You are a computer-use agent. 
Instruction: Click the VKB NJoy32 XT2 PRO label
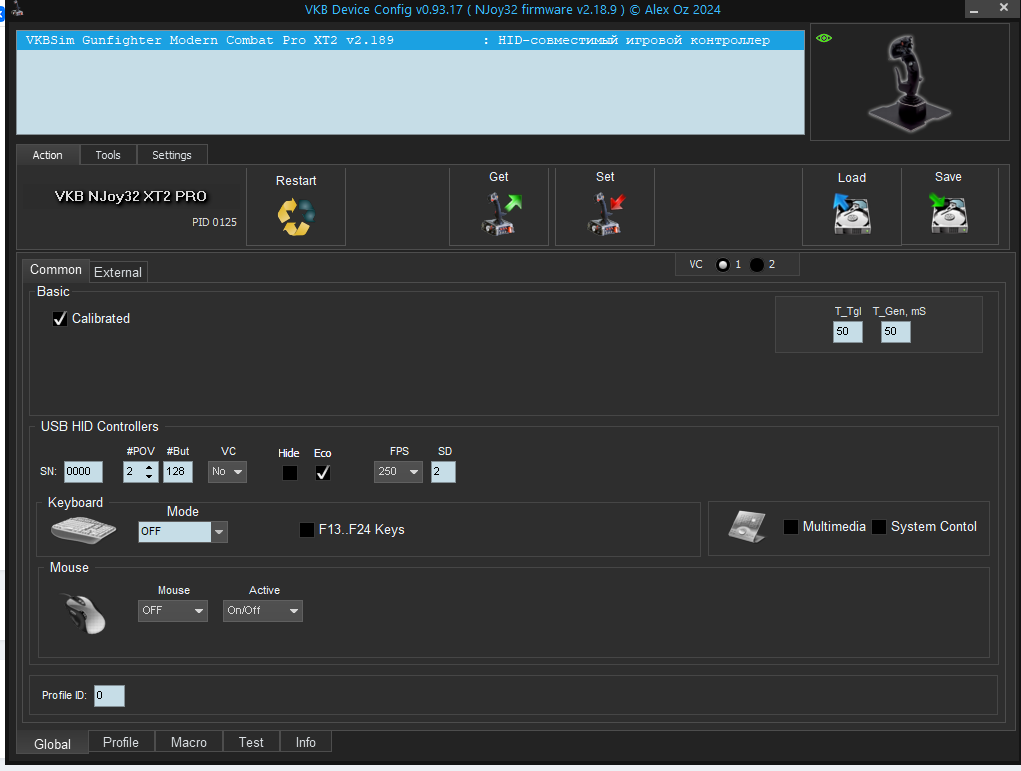pos(130,196)
